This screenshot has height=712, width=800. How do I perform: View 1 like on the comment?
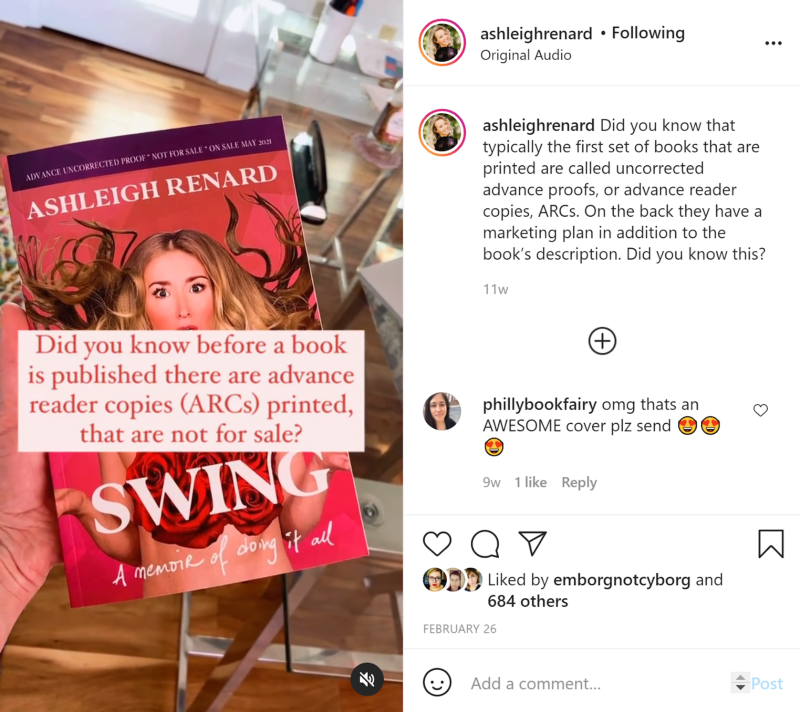tap(530, 482)
